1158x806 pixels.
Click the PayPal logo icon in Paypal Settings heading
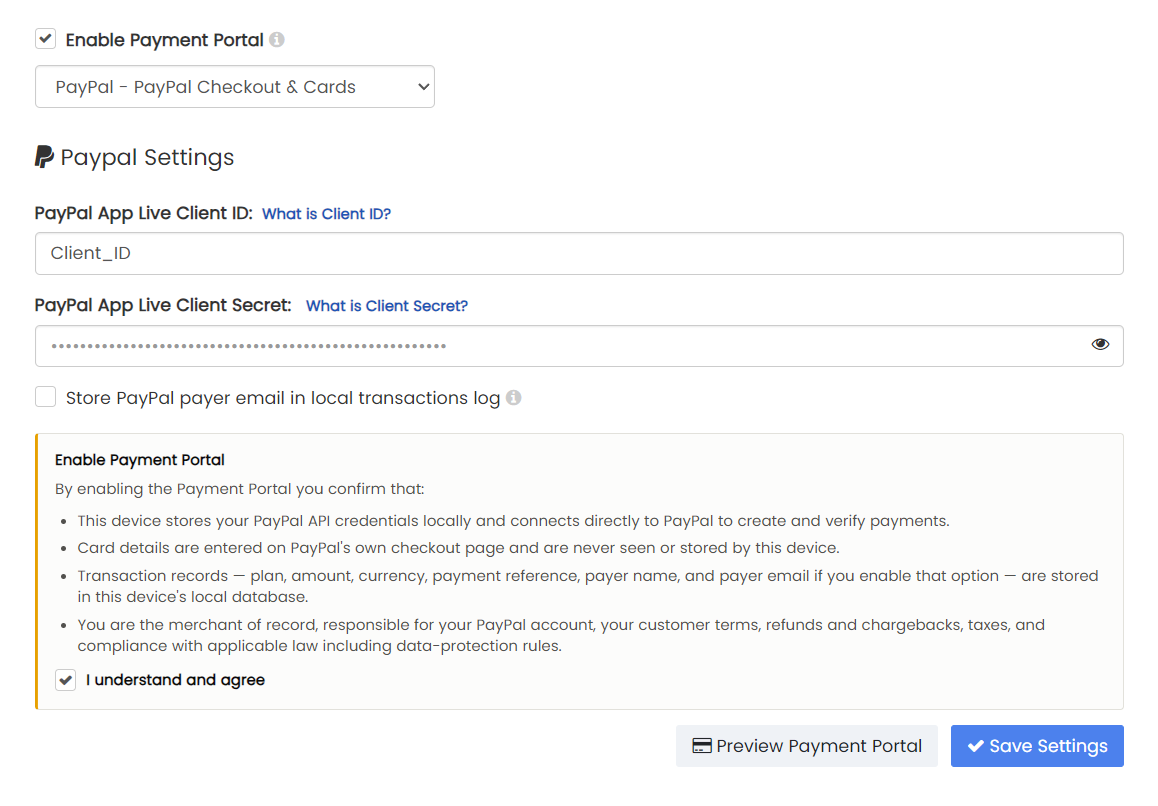(x=44, y=157)
